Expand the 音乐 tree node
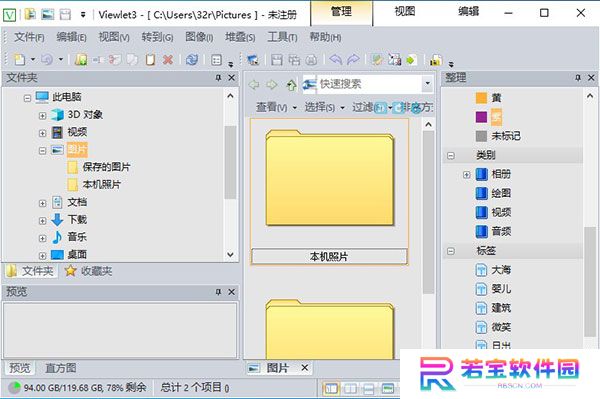The width and height of the screenshot is (600, 399). 42,238
